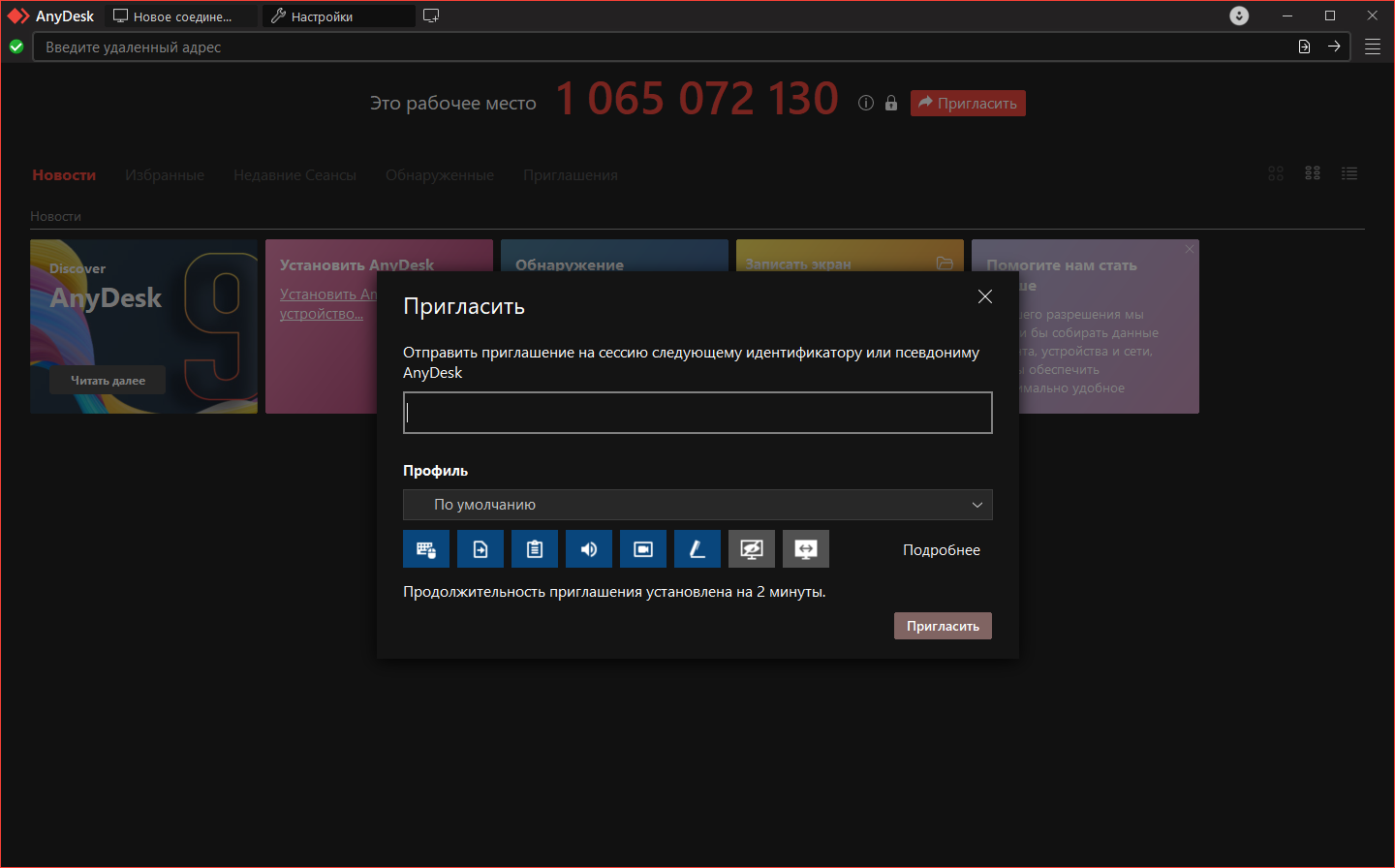
Task: Enable TCP tunneling monitor arrows icon
Action: coord(806,549)
